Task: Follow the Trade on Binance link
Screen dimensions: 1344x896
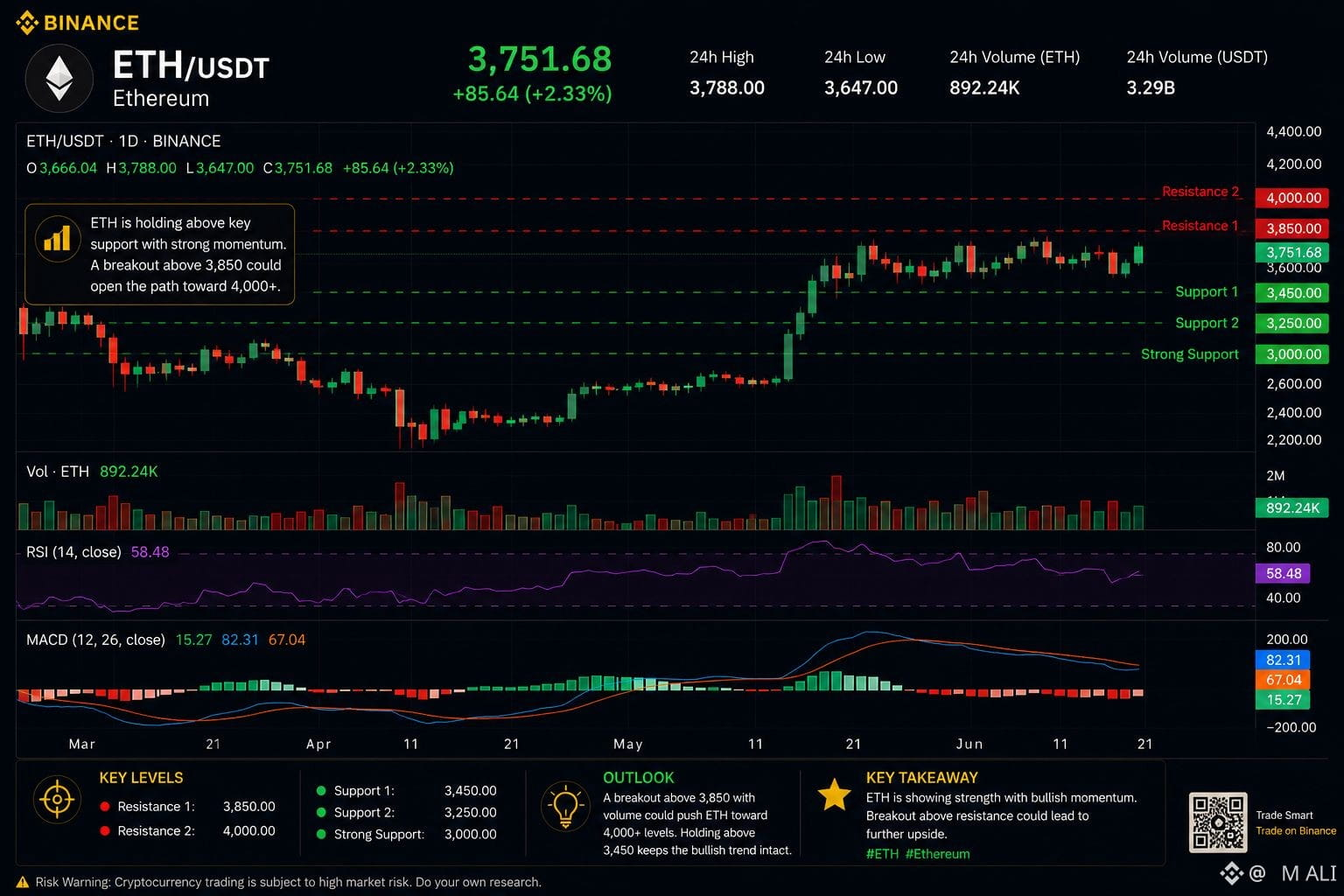Action: (1296, 831)
